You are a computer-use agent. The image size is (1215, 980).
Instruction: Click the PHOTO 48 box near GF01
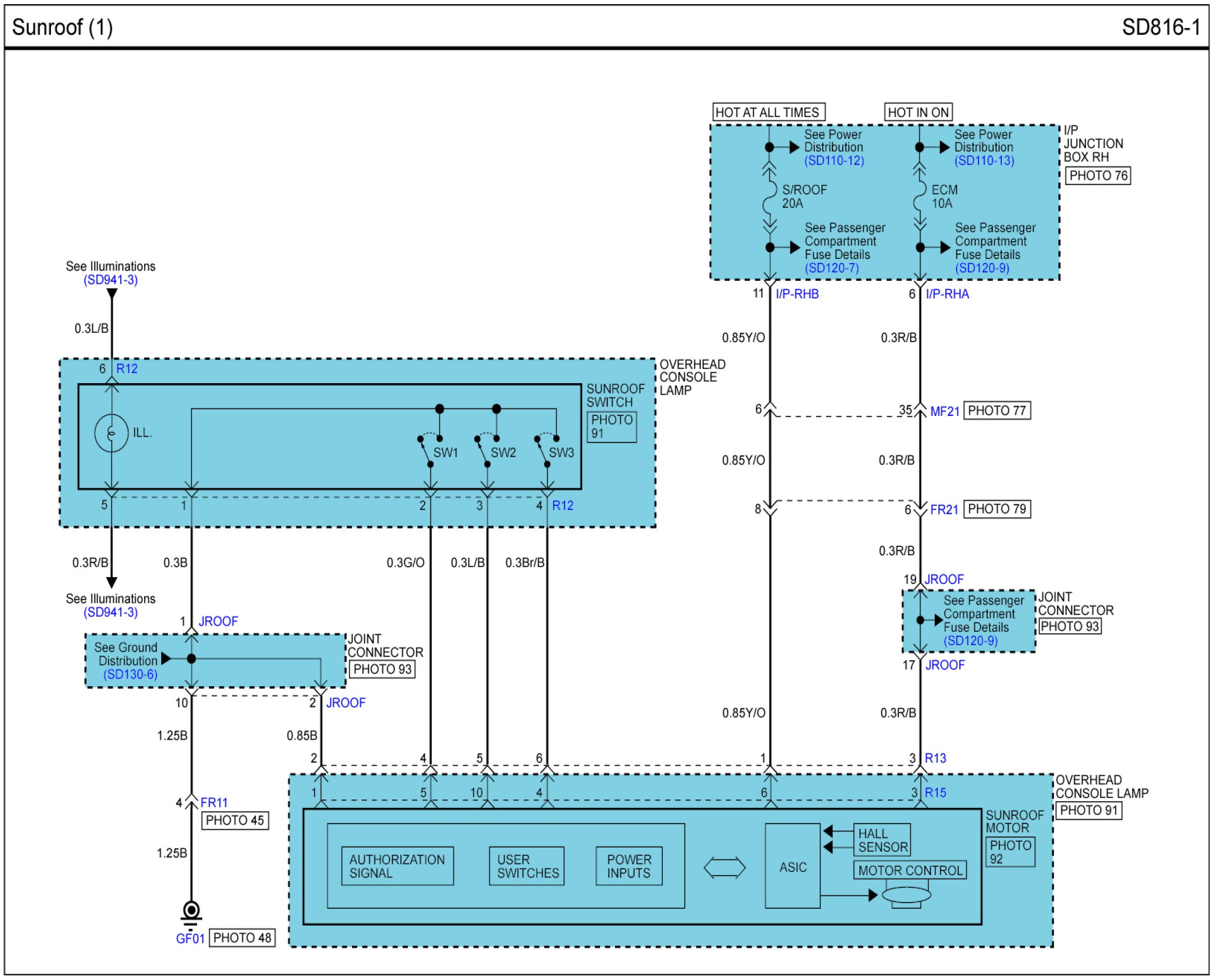242,938
